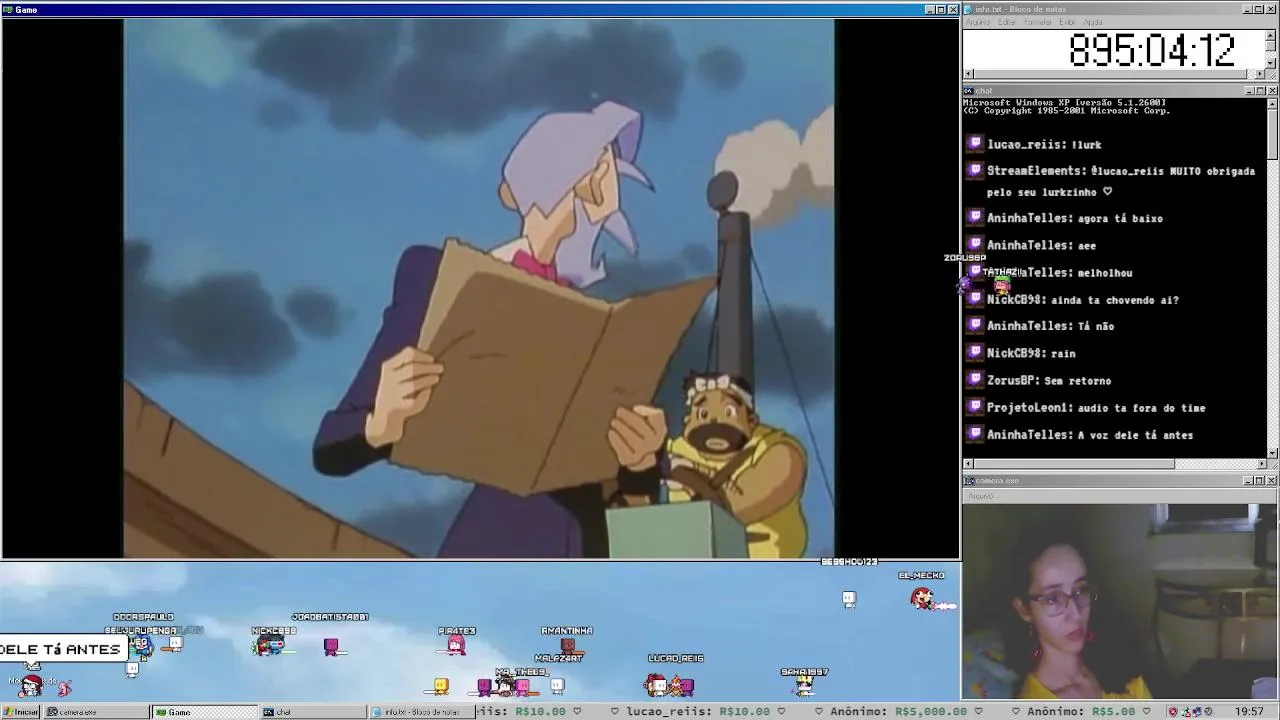Viewport: 1280px width, 720px height.
Task: Maximize the camera.exe window
Action: tap(1260, 481)
